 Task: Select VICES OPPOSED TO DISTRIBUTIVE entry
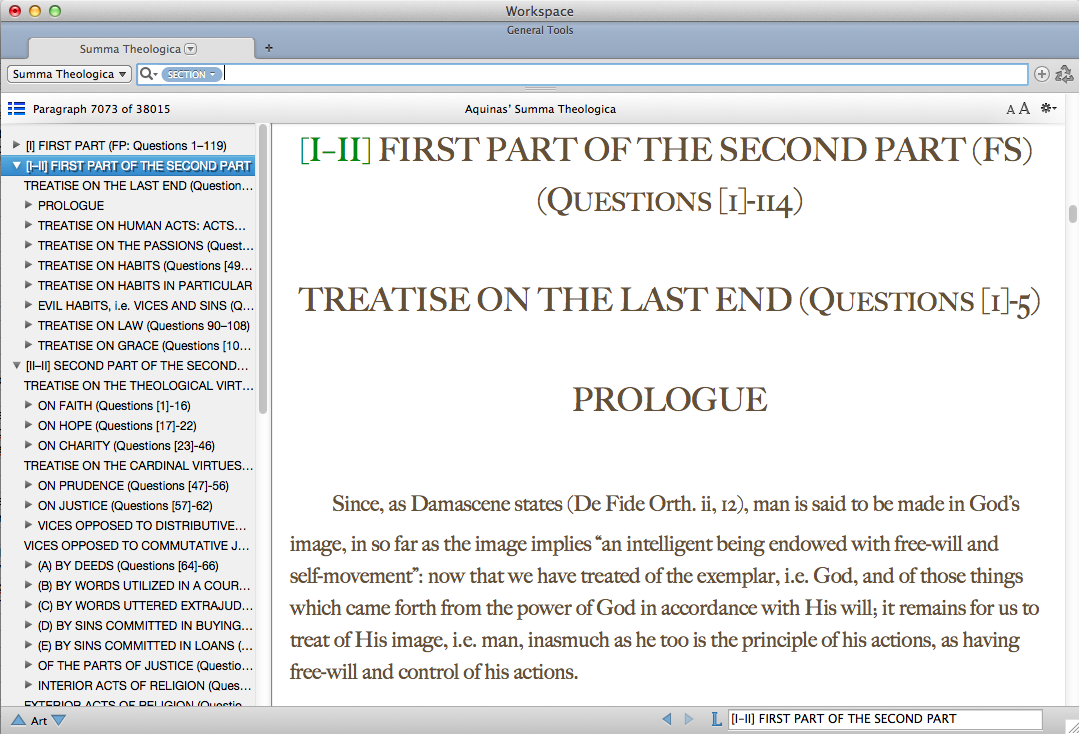142,526
